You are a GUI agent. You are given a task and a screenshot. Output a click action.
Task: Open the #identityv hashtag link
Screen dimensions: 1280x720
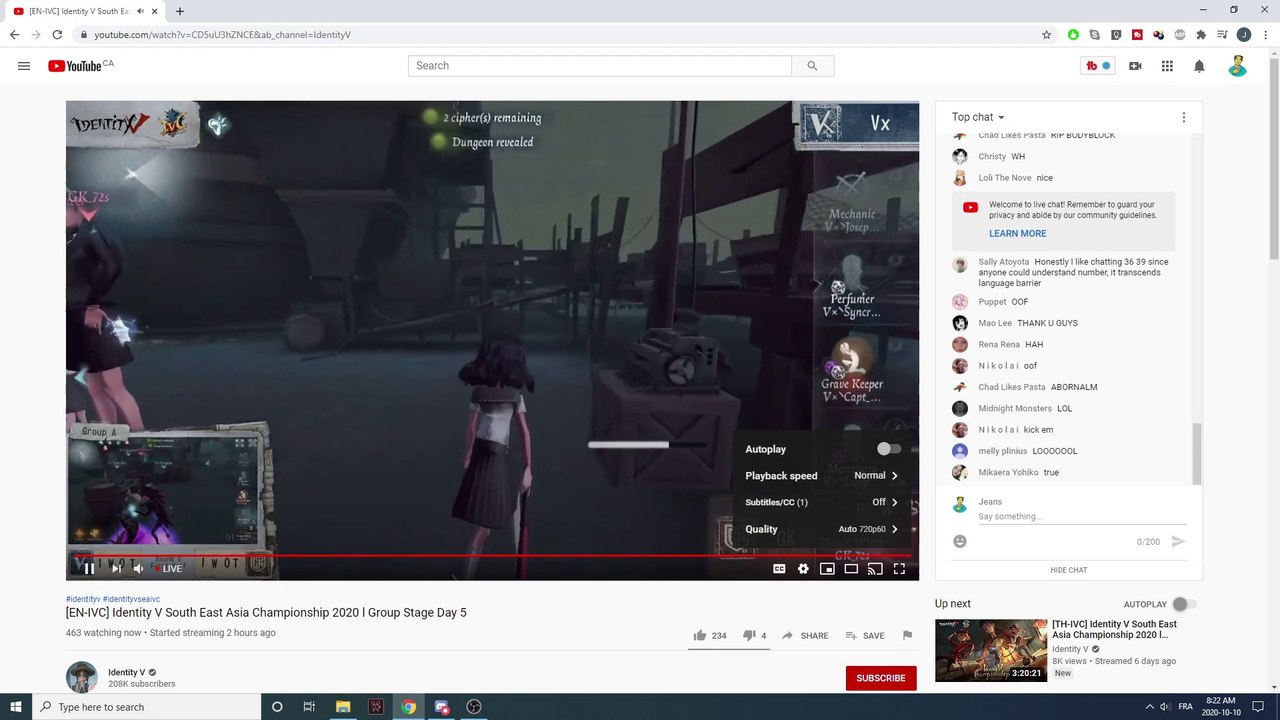click(x=83, y=599)
